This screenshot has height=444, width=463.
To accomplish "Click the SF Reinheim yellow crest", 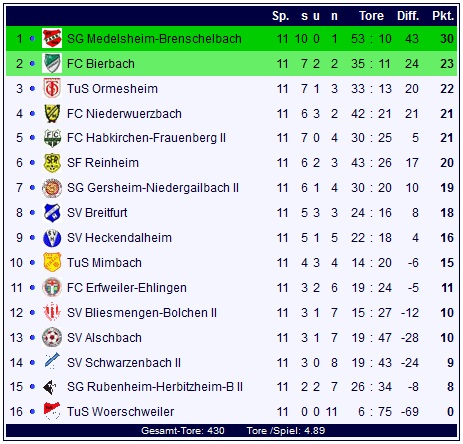I will coord(52,163).
